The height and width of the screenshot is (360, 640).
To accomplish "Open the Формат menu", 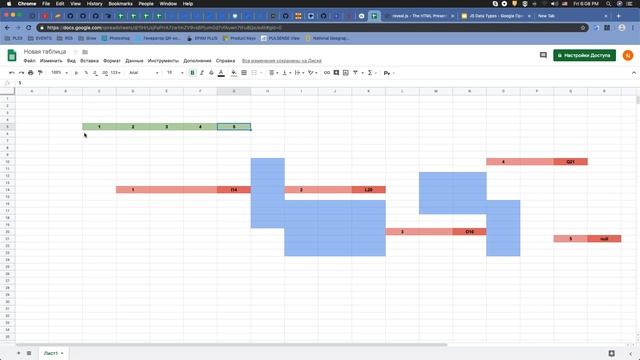I will [112, 61].
